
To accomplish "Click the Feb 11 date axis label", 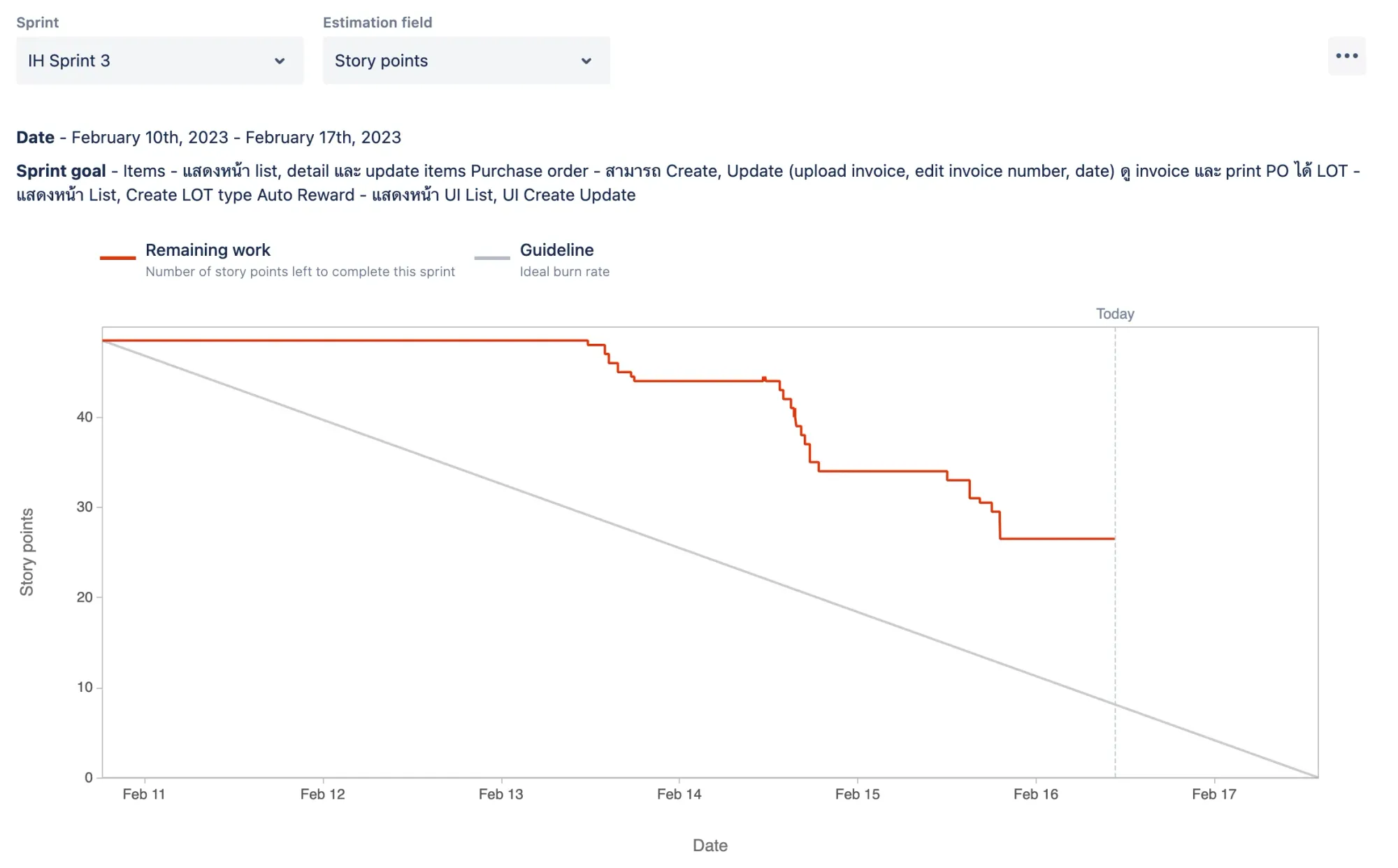I will (144, 794).
